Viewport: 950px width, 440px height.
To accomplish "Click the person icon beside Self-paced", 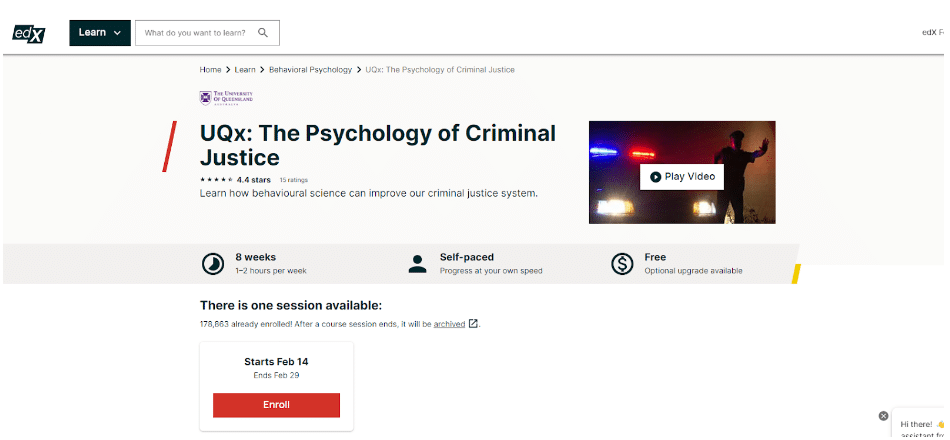I will tap(417, 264).
